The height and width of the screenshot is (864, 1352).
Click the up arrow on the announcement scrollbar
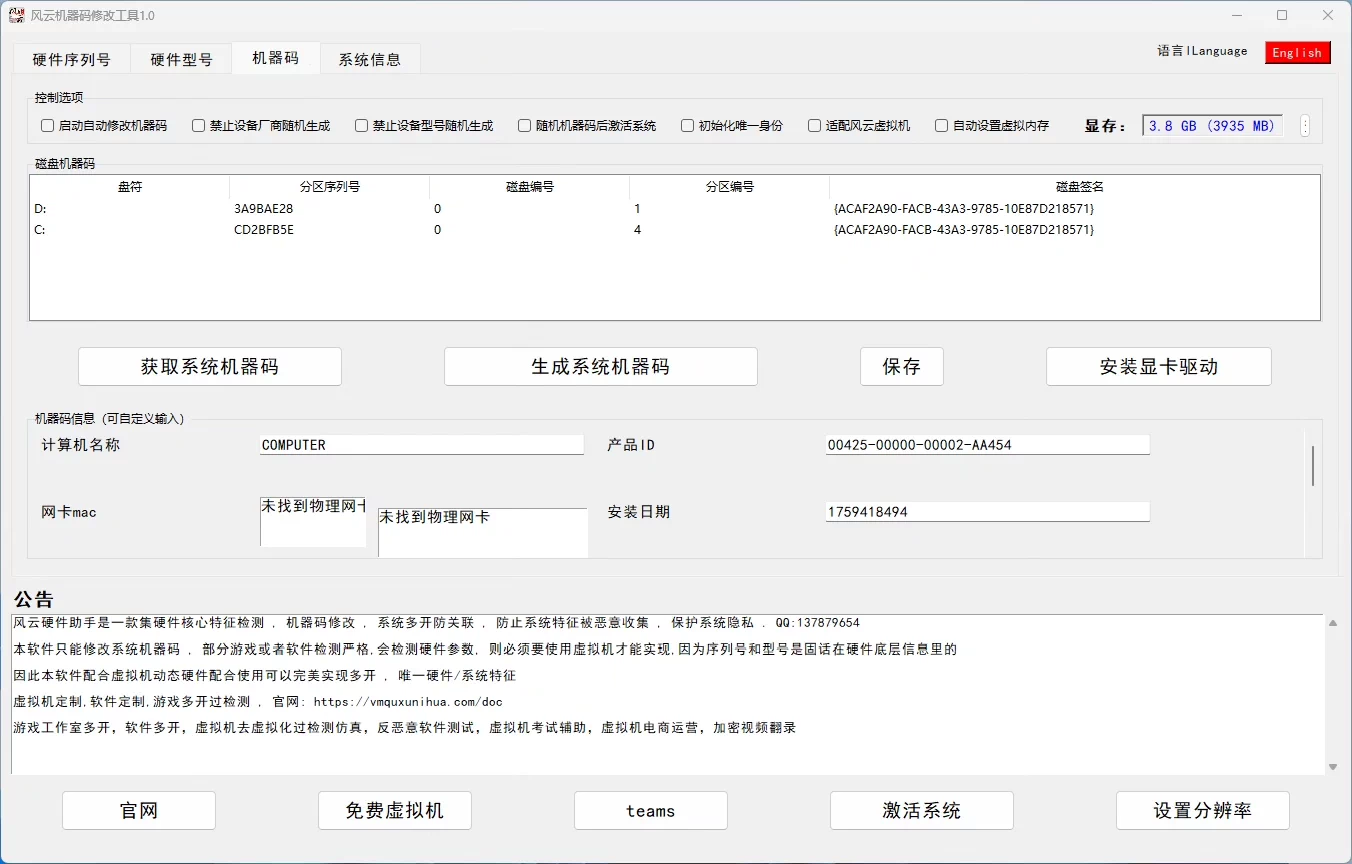click(1333, 622)
